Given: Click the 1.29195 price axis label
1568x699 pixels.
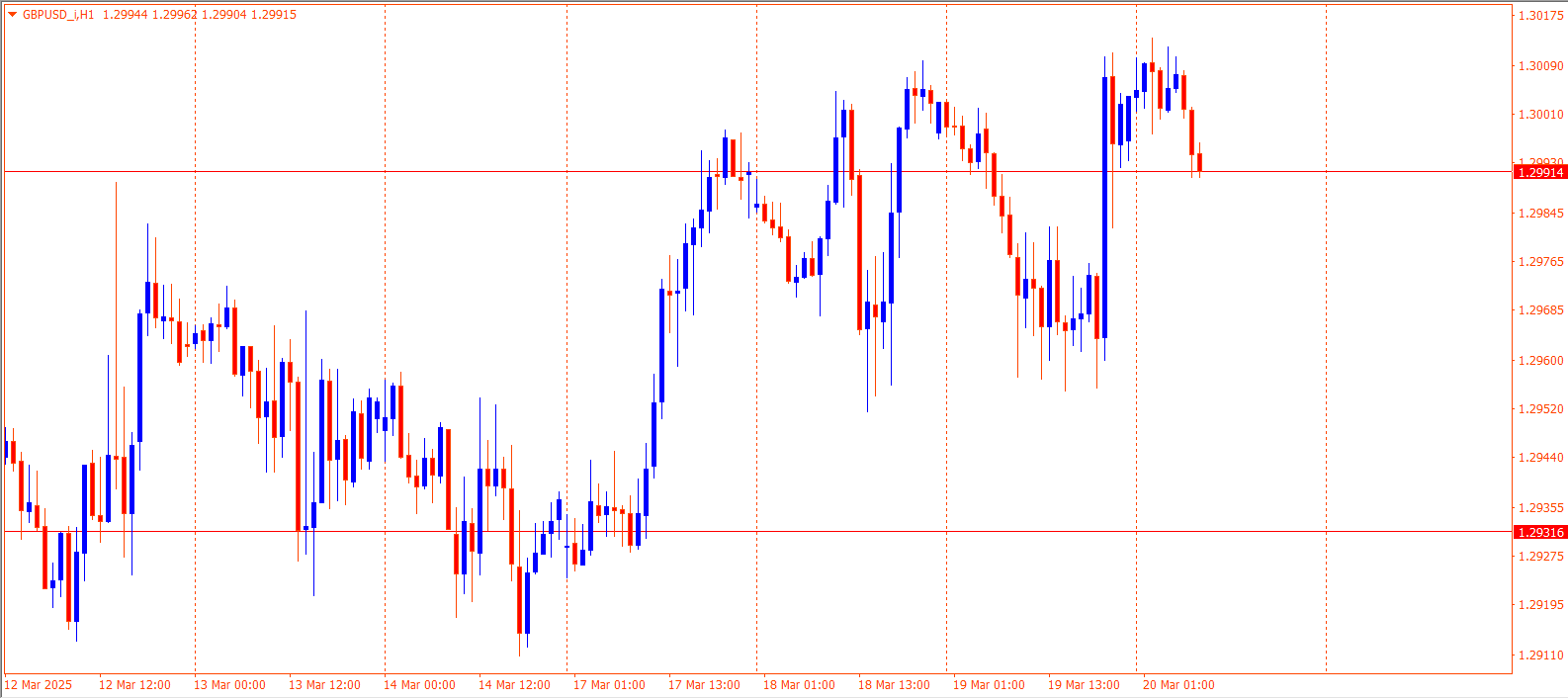Looking at the screenshot, I should coord(1541,605).
